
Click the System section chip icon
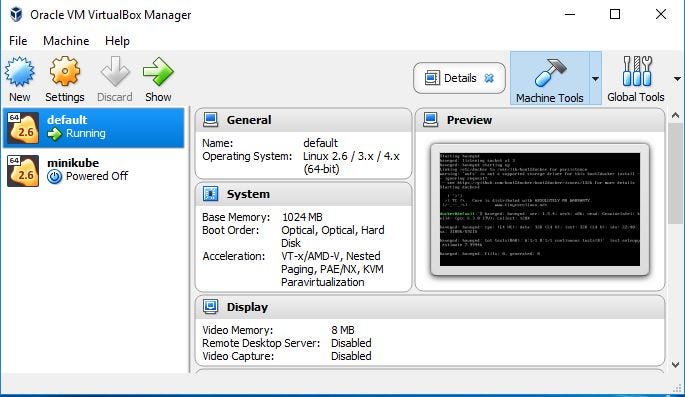point(211,193)
